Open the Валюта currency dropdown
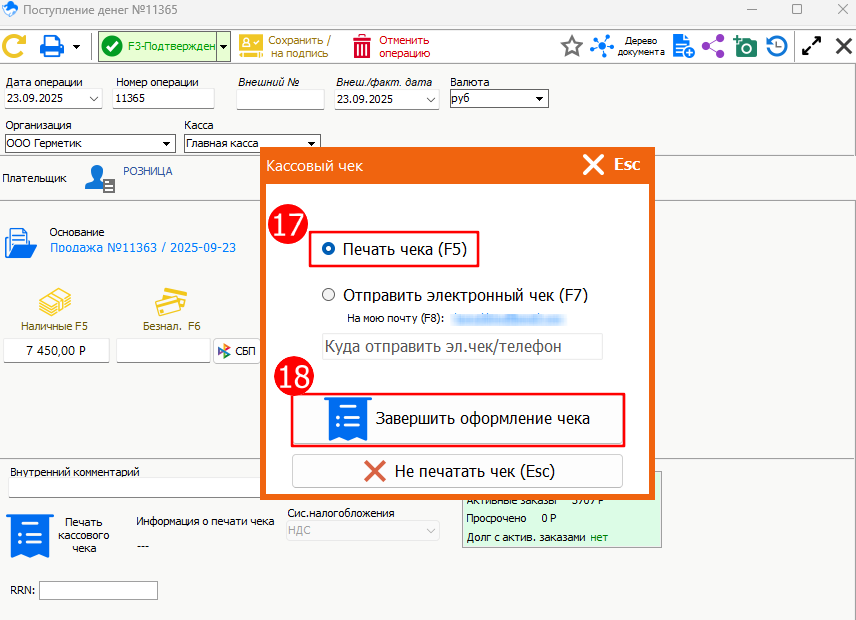 [x=540, y=99]
